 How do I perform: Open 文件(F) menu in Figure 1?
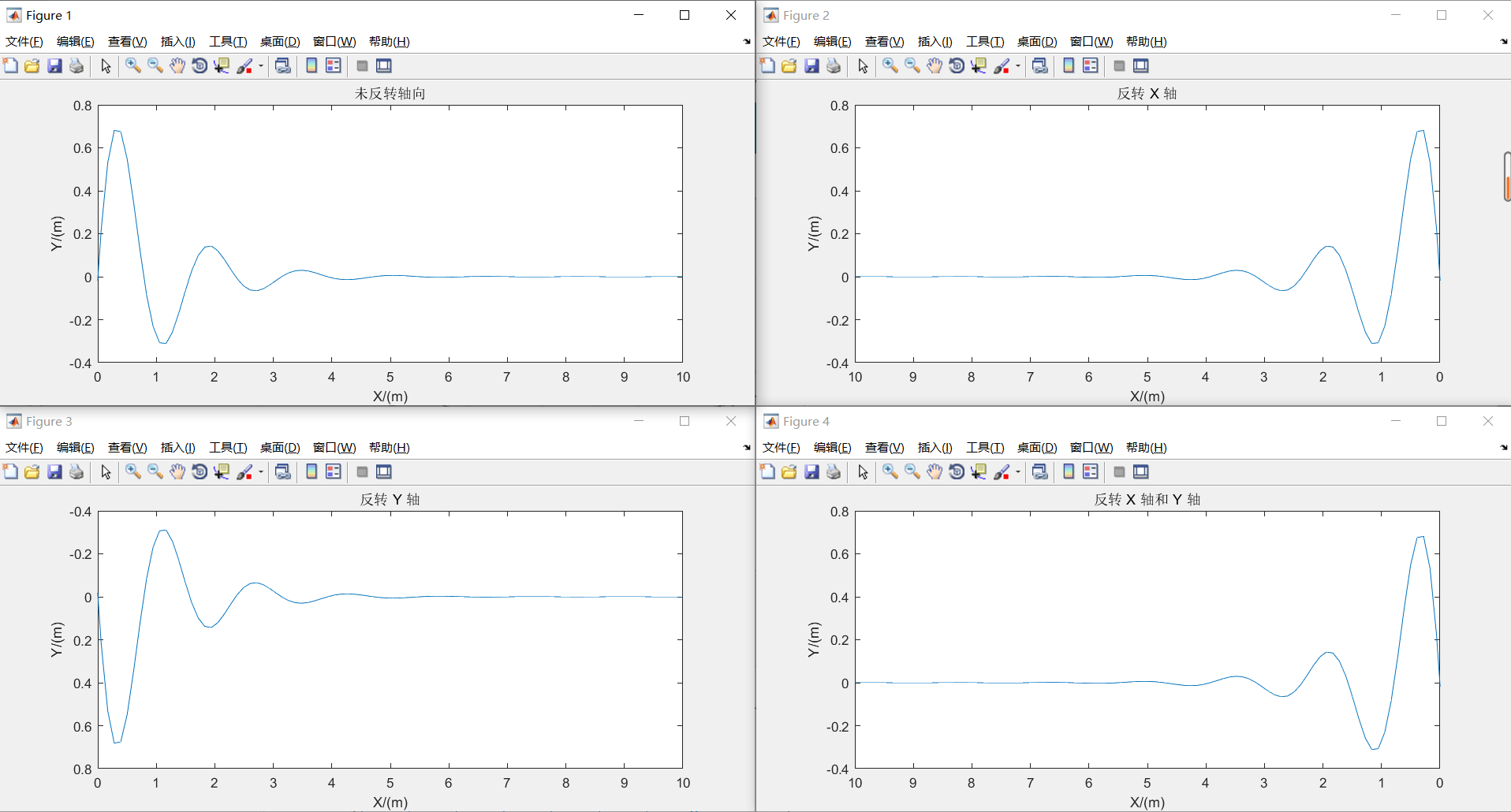pyautogui.click(x=24, y=42)
